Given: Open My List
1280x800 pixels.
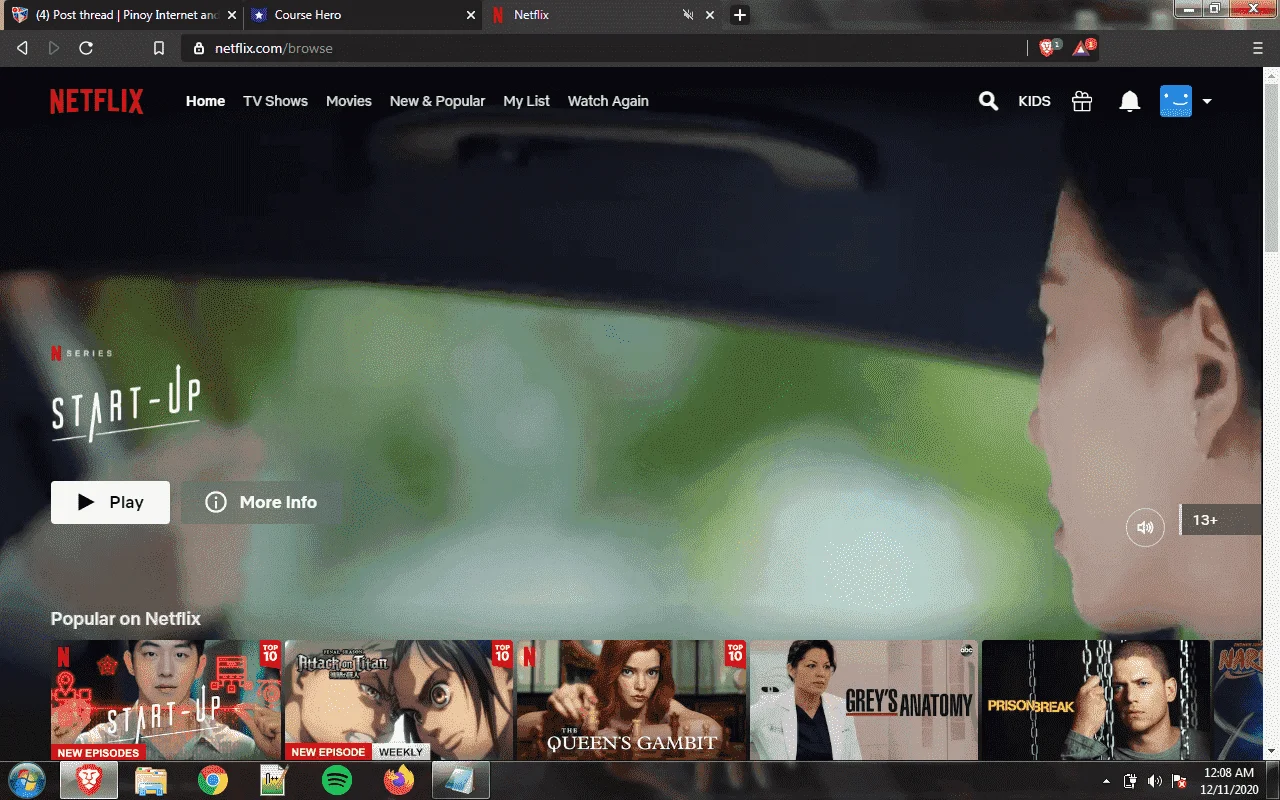Looking at the screenshot, I should pos(527,101).
